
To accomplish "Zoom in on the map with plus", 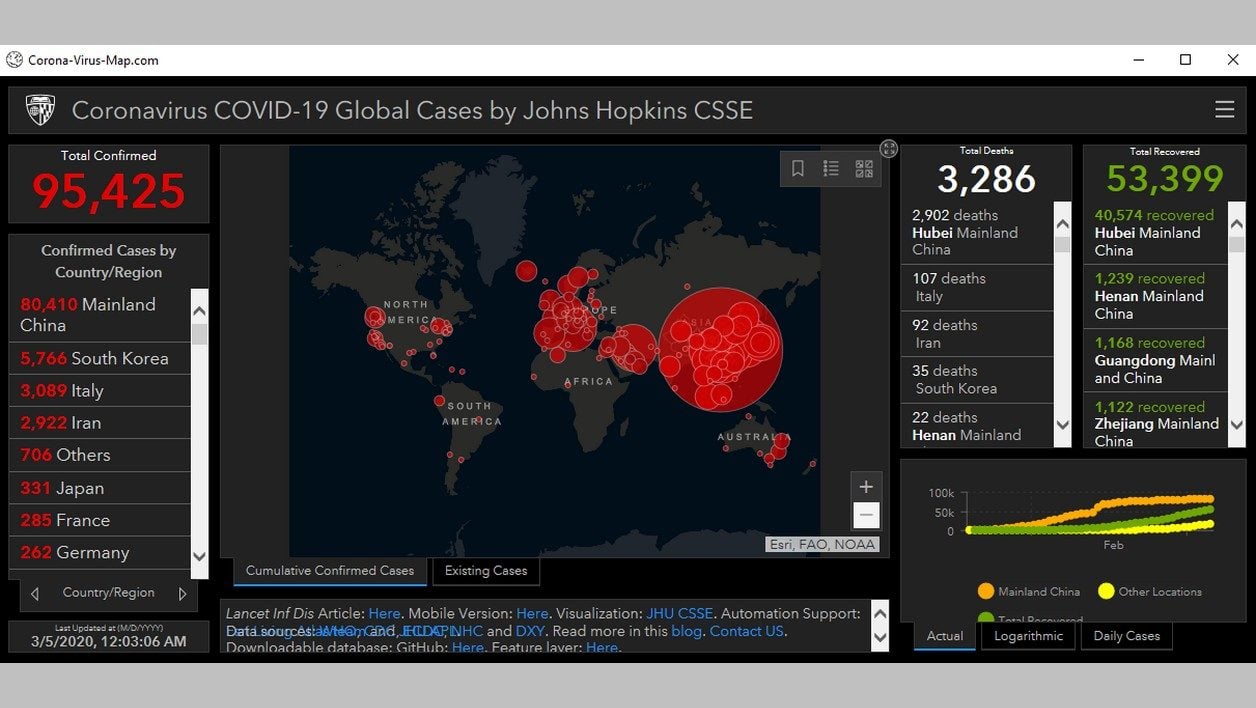I will tap(866, 487).
